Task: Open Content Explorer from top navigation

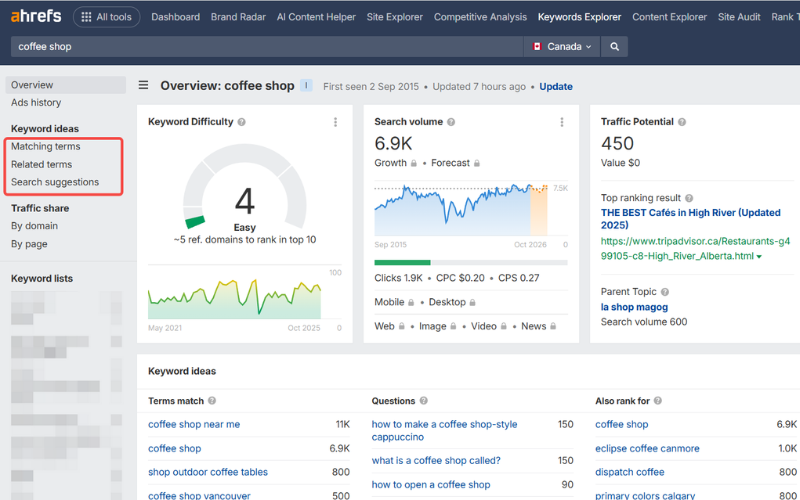Action: tap(669, 17)
